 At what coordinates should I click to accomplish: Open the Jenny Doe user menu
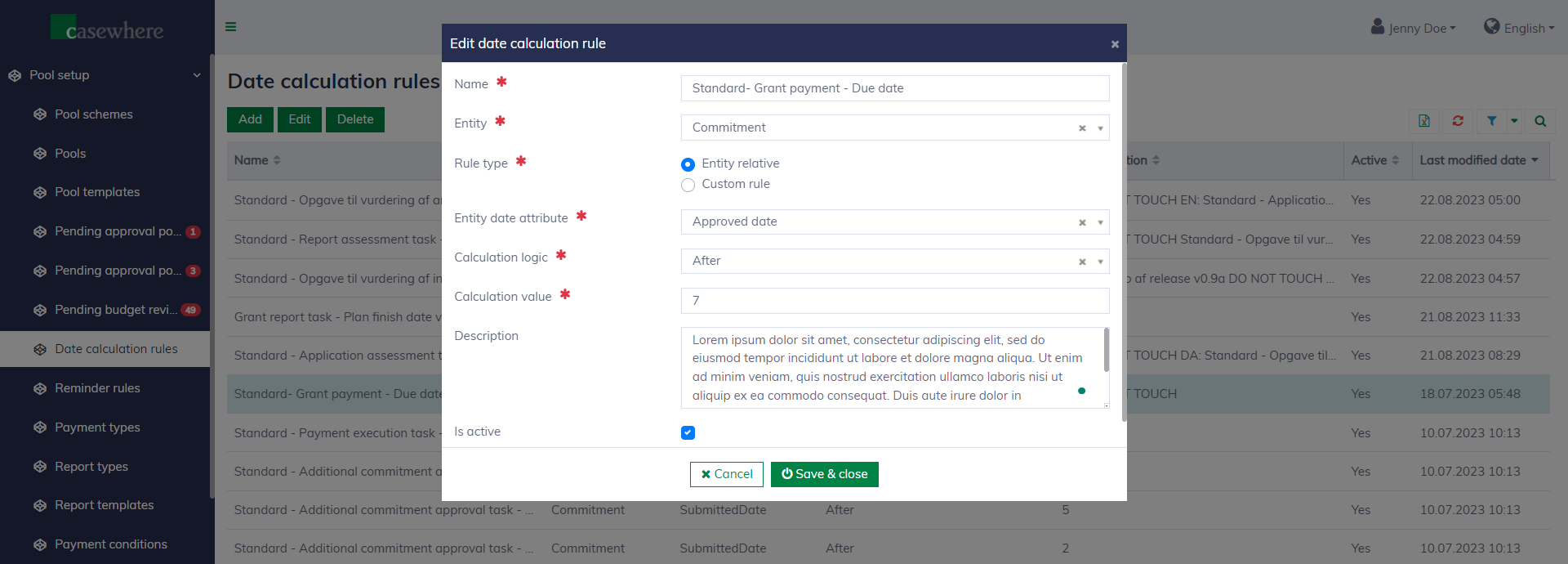(x=1414, y=28)
